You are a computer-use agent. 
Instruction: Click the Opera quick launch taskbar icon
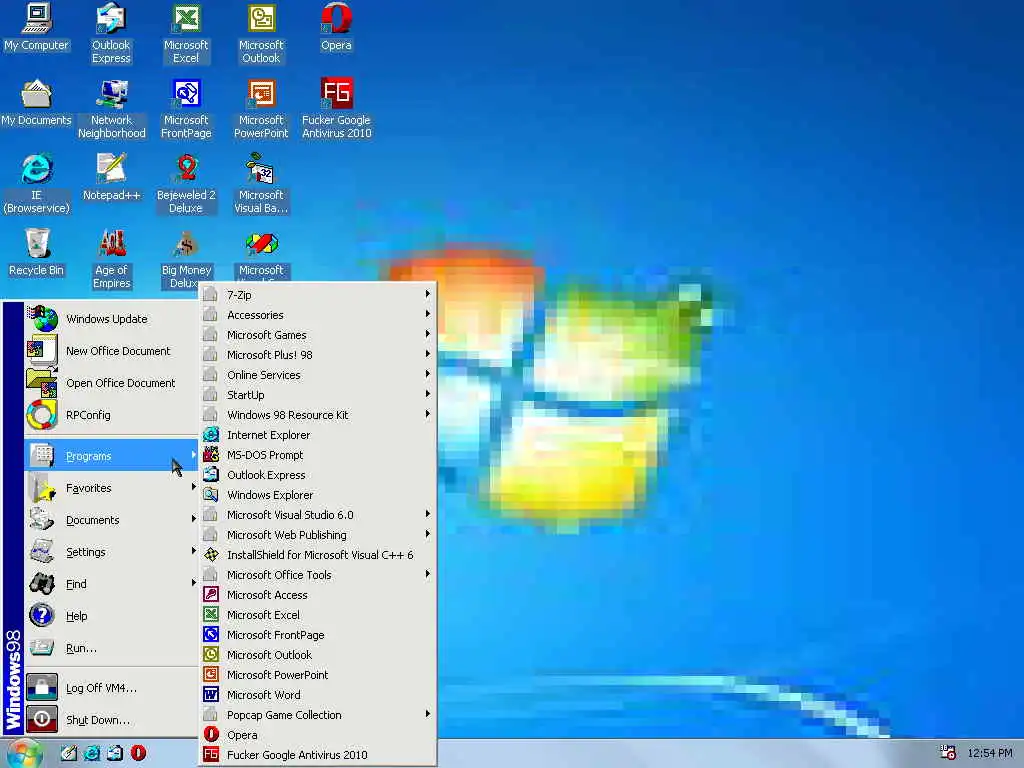coord(138,753)
